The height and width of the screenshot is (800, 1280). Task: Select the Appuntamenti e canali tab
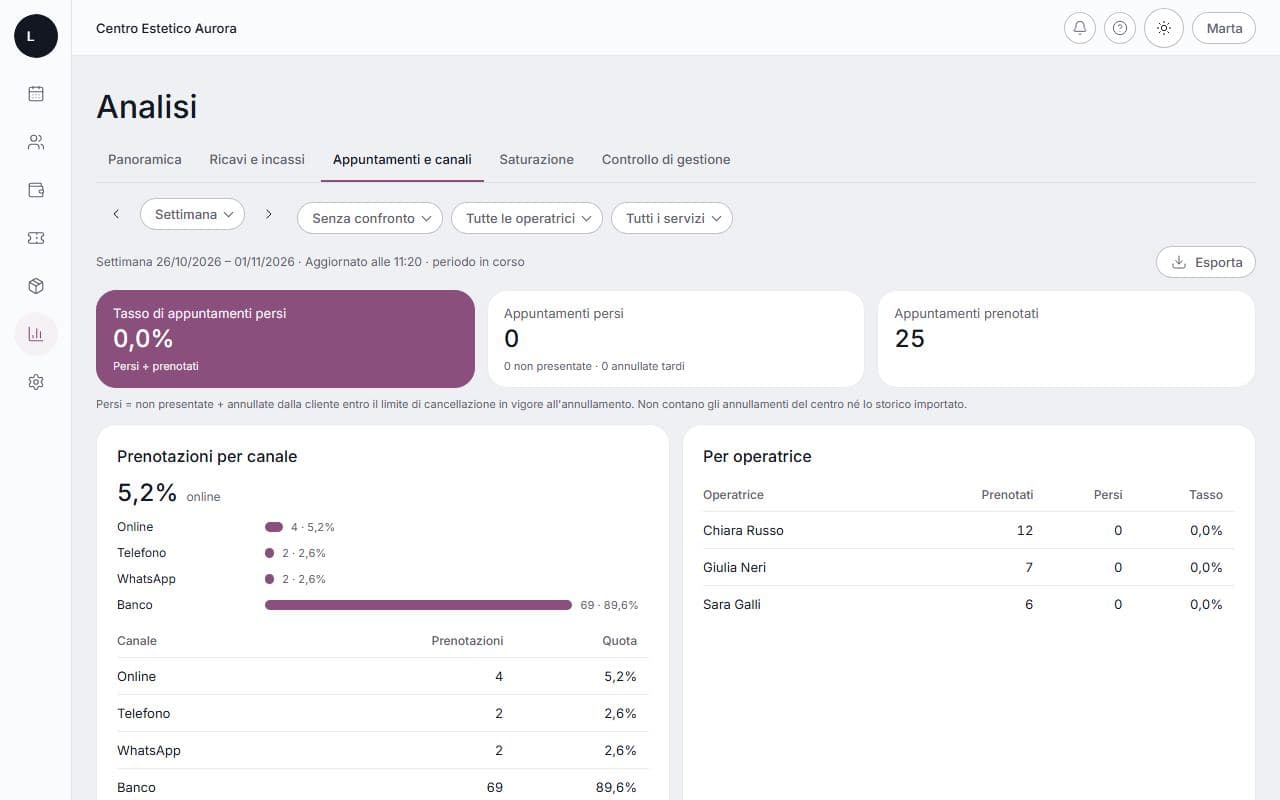[402, 159]
